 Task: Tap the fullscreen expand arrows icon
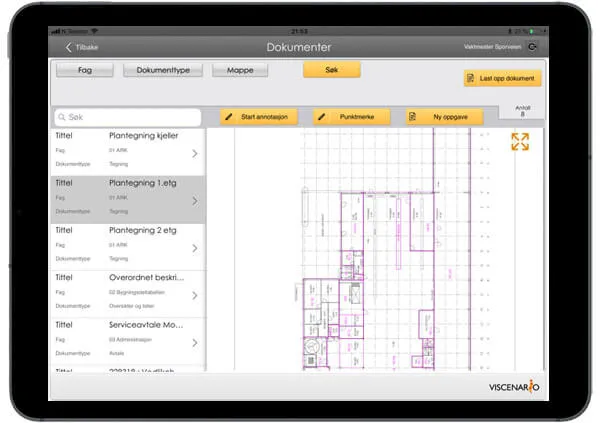[520, 142]
